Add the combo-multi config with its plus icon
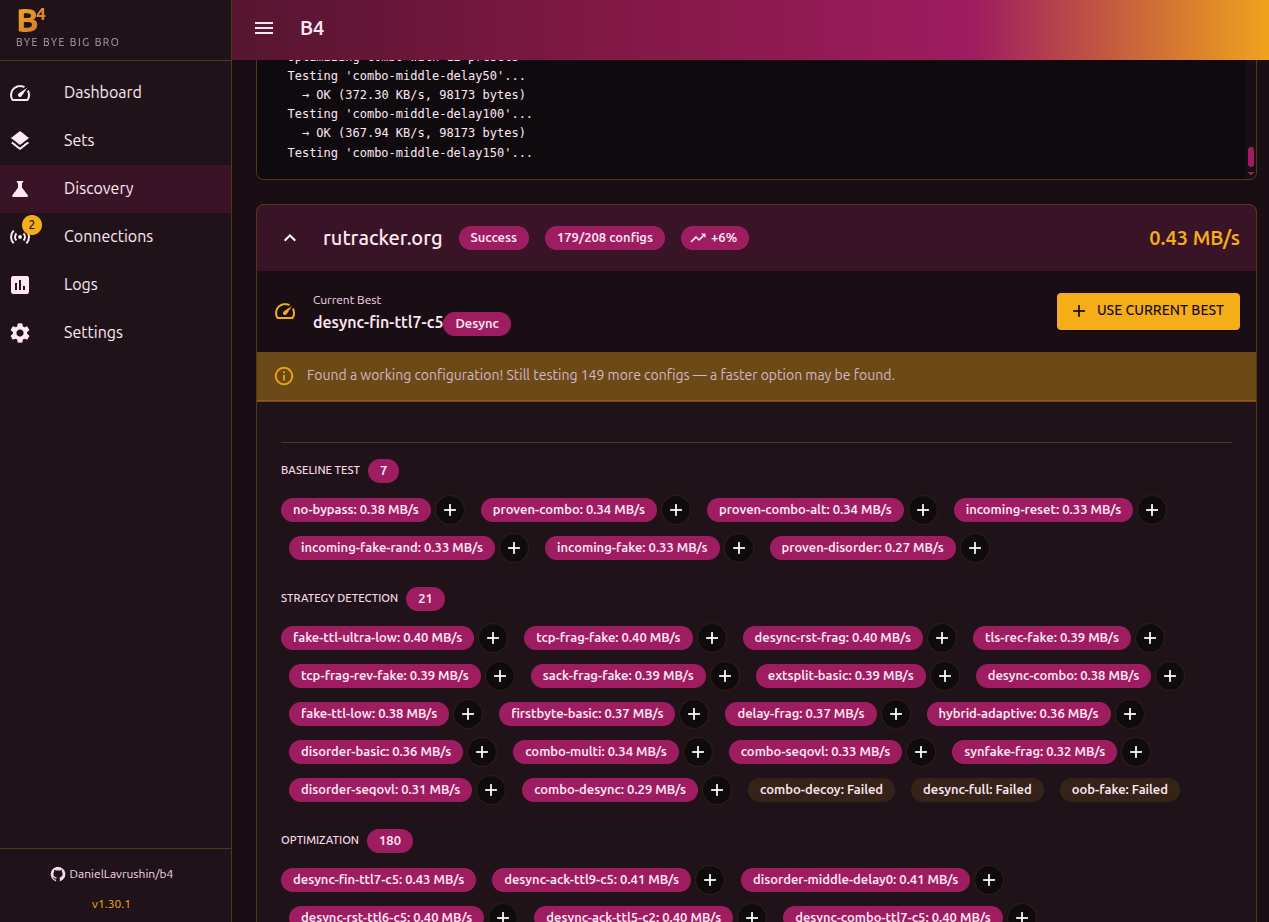1269x922 pixels. pos(697,752)
